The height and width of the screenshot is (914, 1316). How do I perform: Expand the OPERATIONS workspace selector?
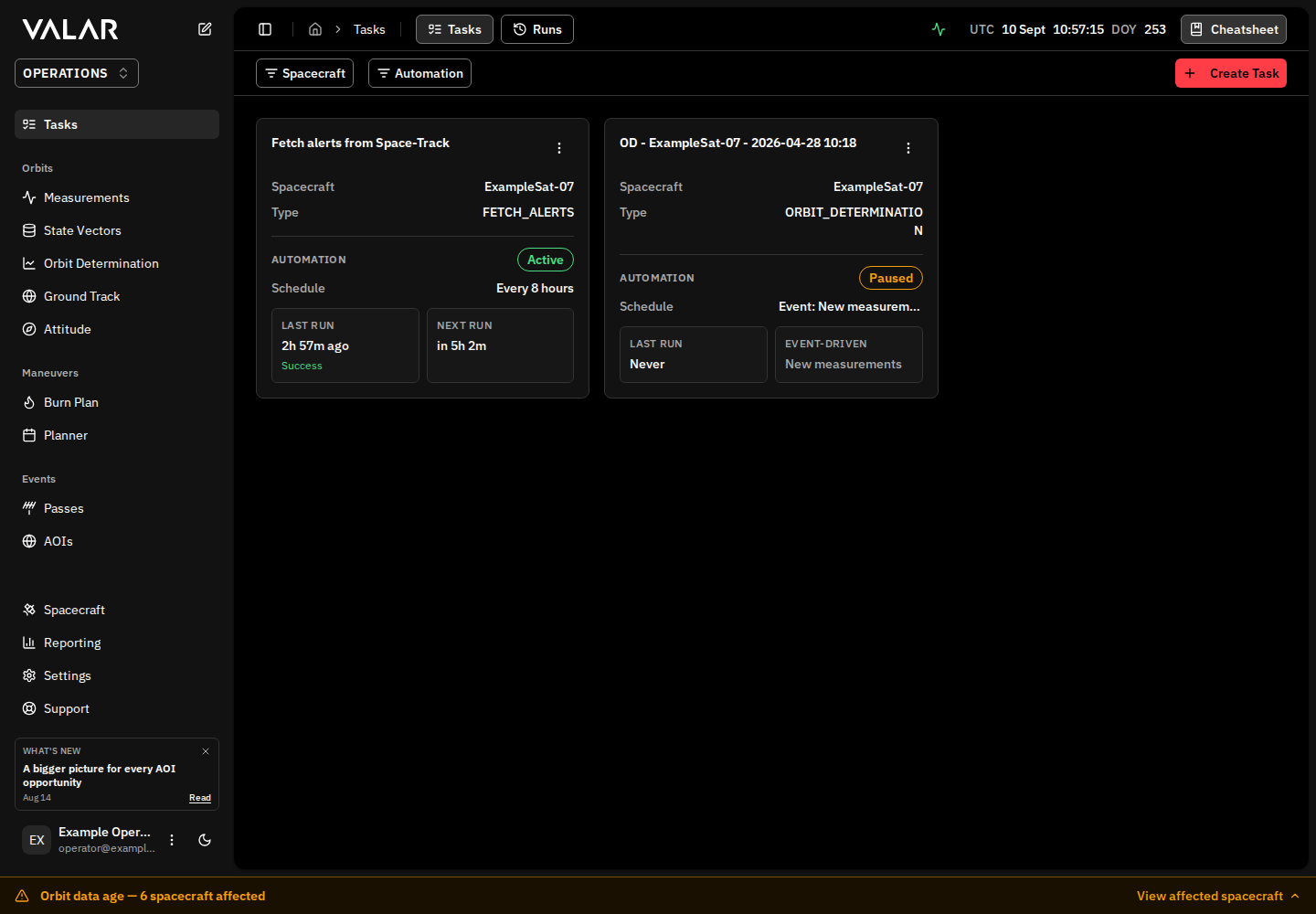pyautogui.click(x=77, y=73)
